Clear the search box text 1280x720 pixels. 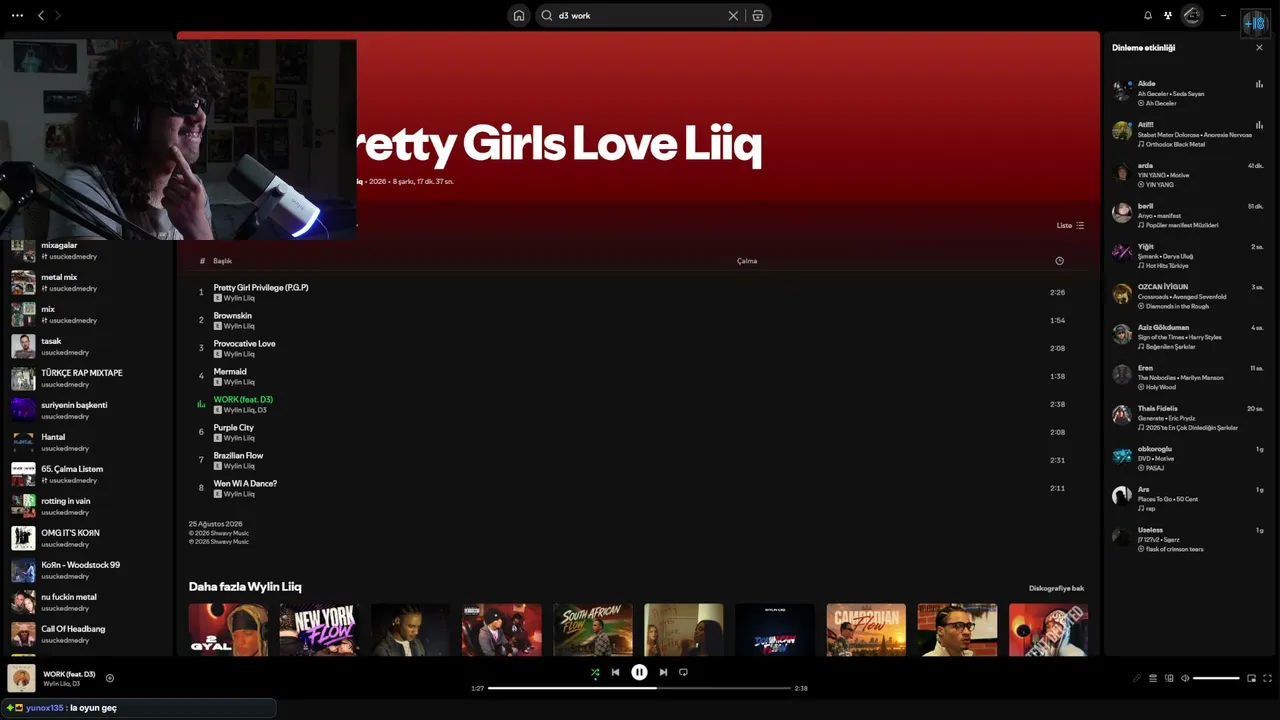coord(733,15)
